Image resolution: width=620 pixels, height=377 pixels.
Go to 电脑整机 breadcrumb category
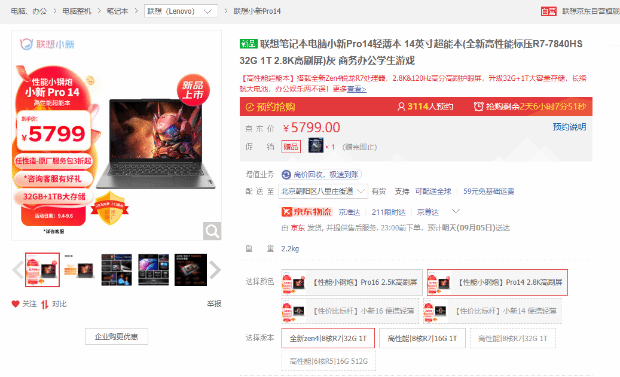click(x=77, y=11)
